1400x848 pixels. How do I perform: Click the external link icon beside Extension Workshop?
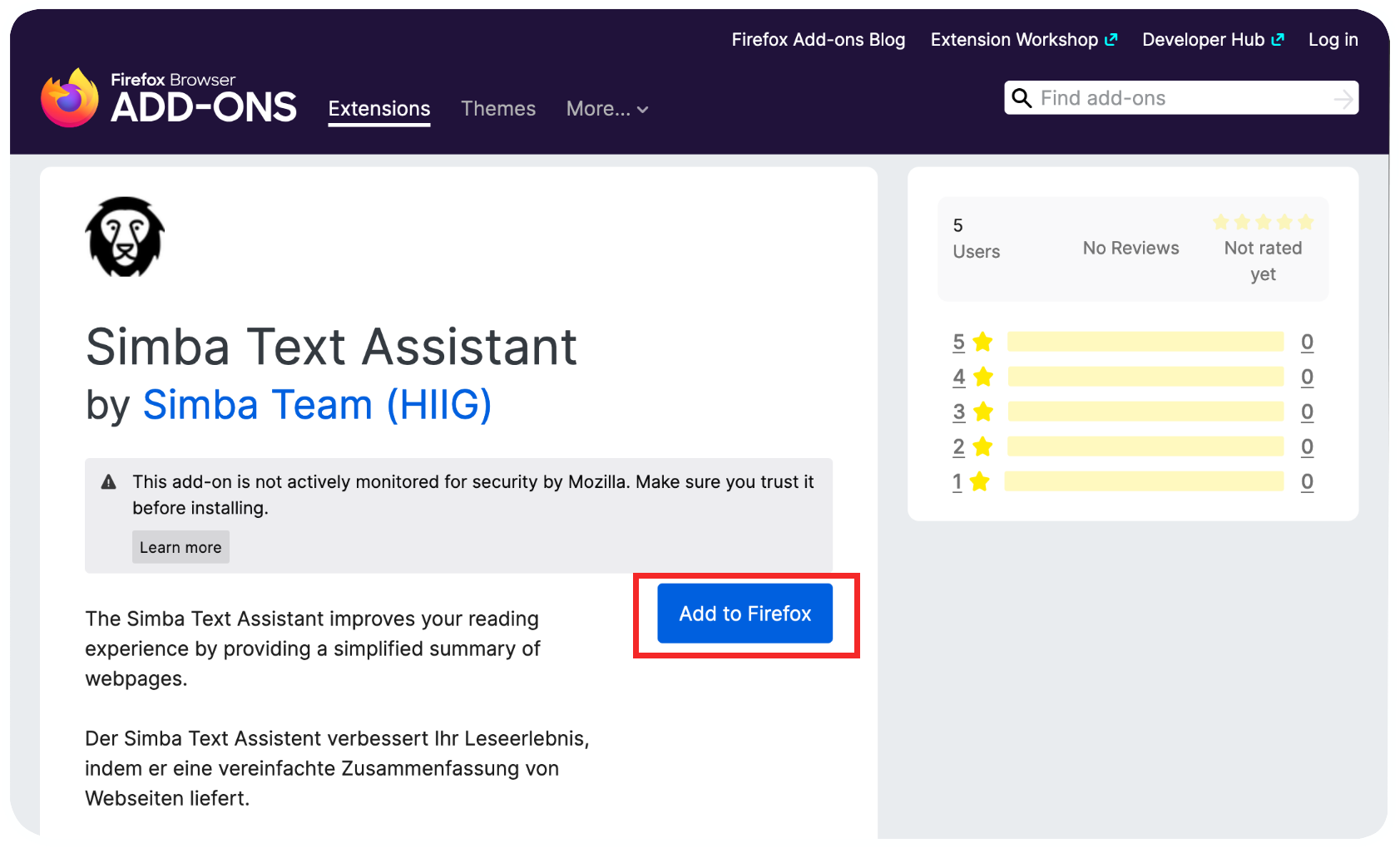(x=1111, y=39)
